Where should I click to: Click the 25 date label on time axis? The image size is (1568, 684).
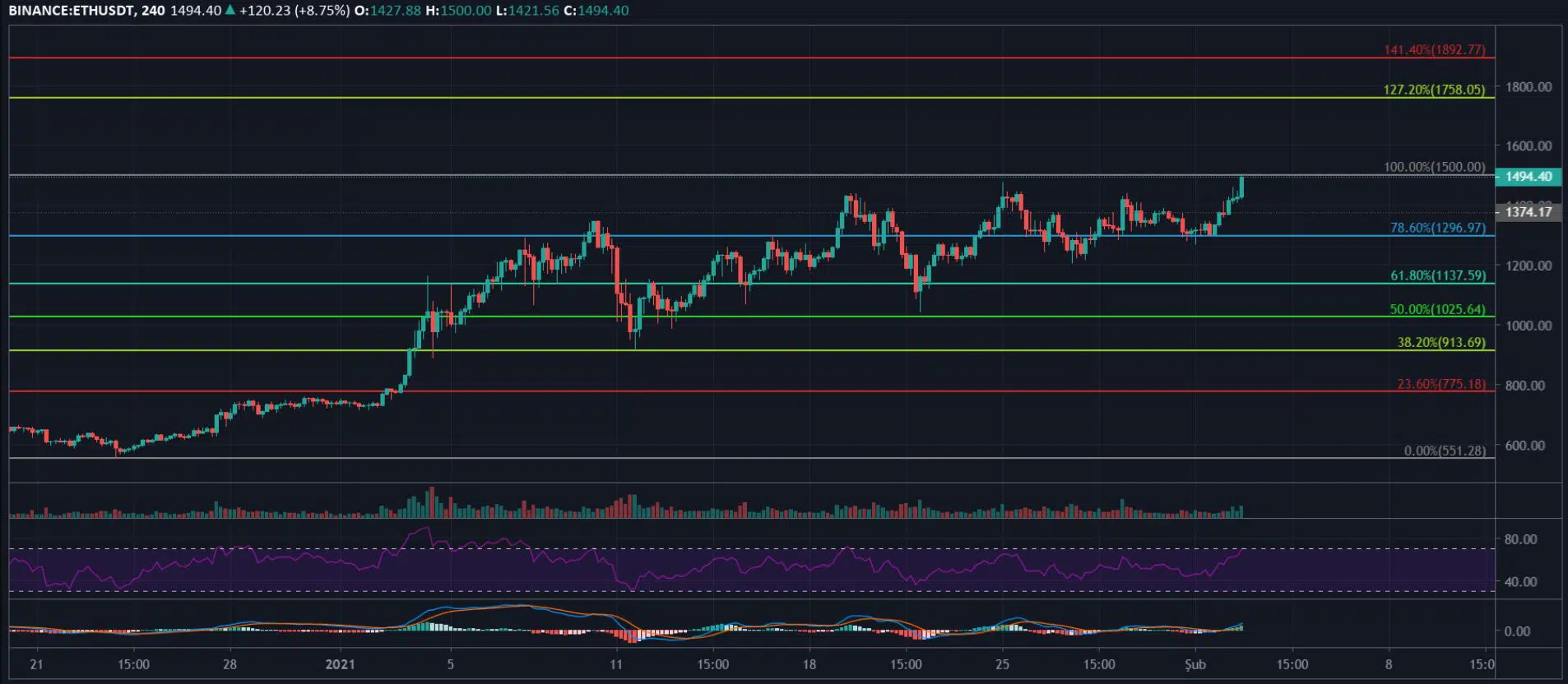(1002, 664)
